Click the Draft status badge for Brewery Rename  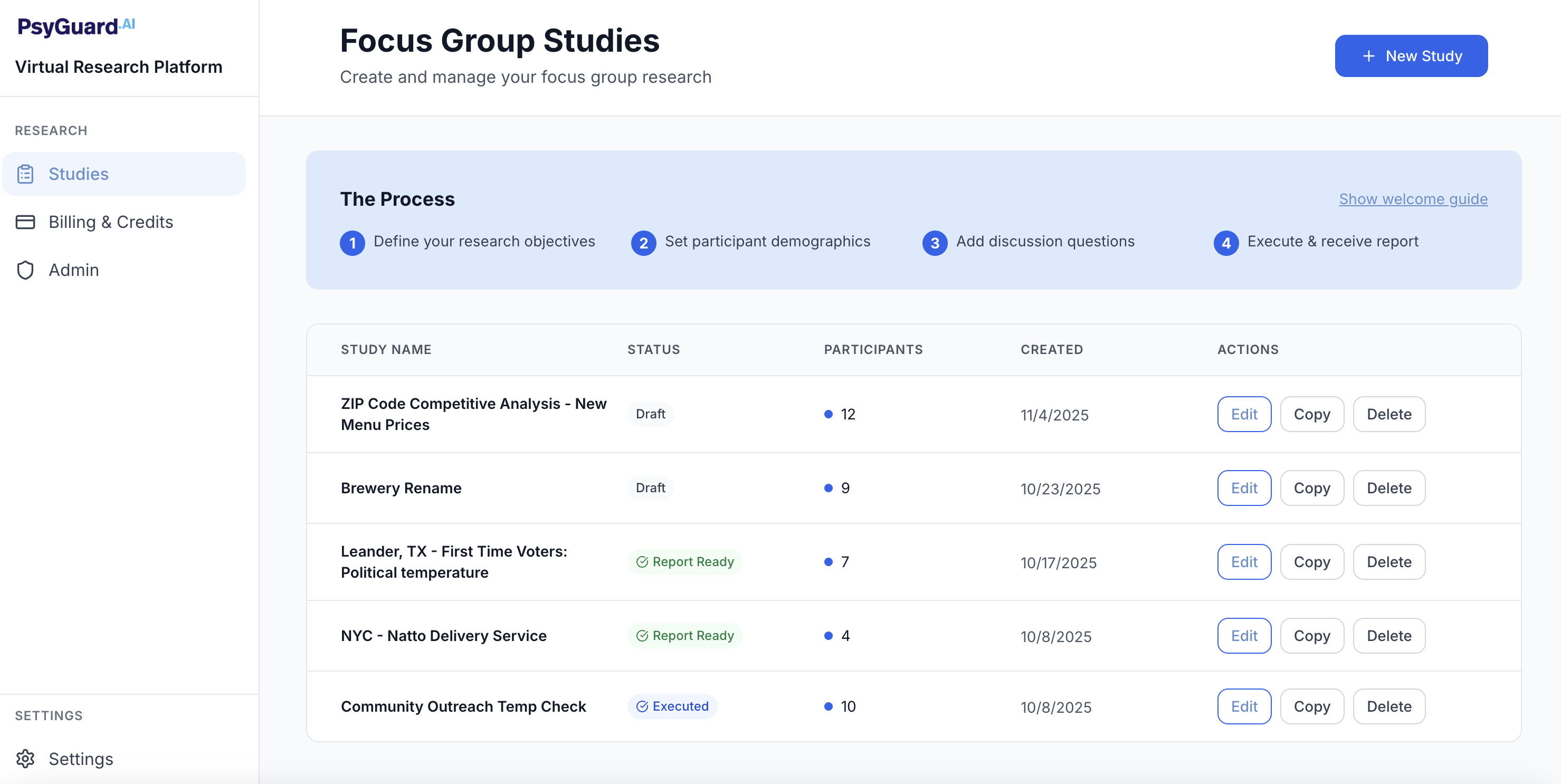tap(650, 487)
